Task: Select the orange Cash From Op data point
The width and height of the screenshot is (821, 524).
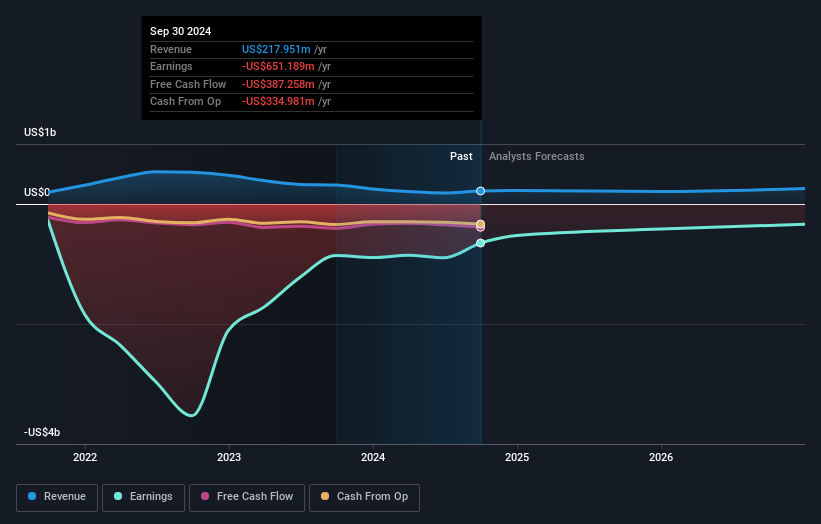Action: tap(480, 224)
